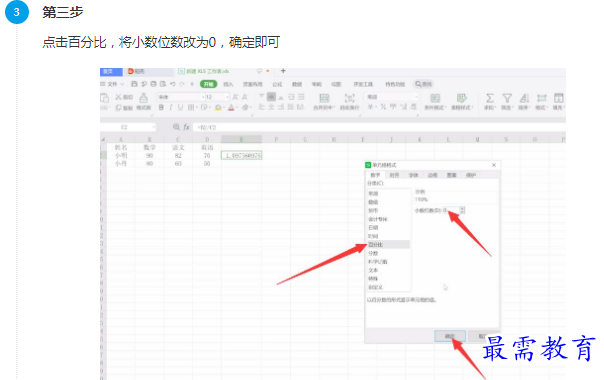Viewport: 604px width, 380px height.
Task: Click the Paste clipboard icon
Action: (x=104, y=98)
